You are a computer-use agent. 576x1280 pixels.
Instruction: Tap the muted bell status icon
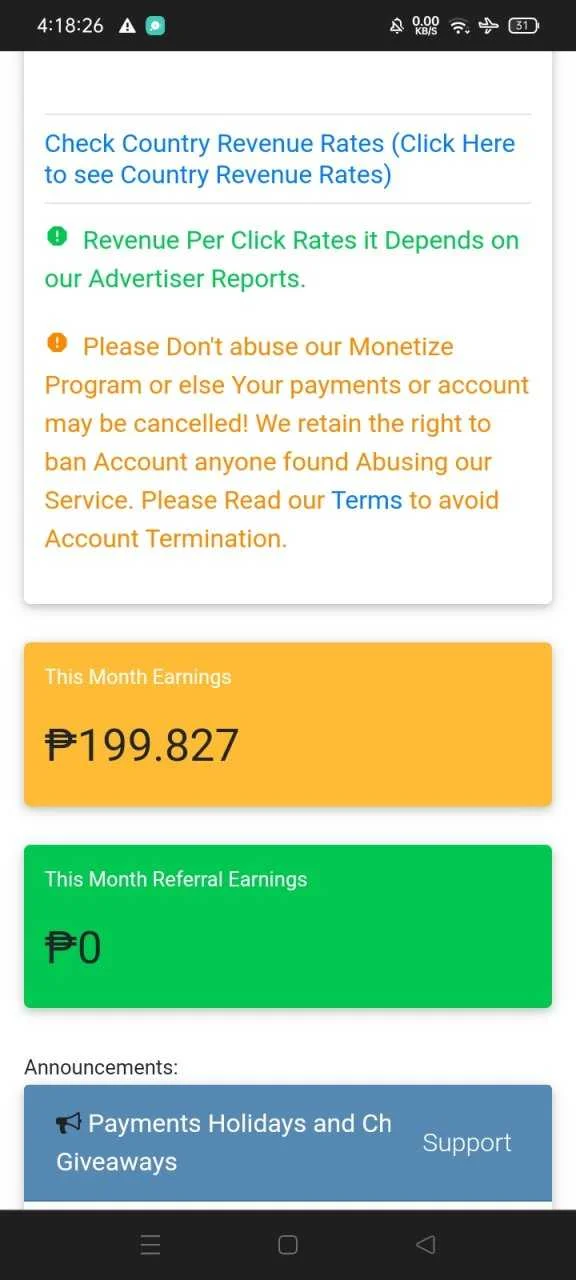tap(396, 26)
